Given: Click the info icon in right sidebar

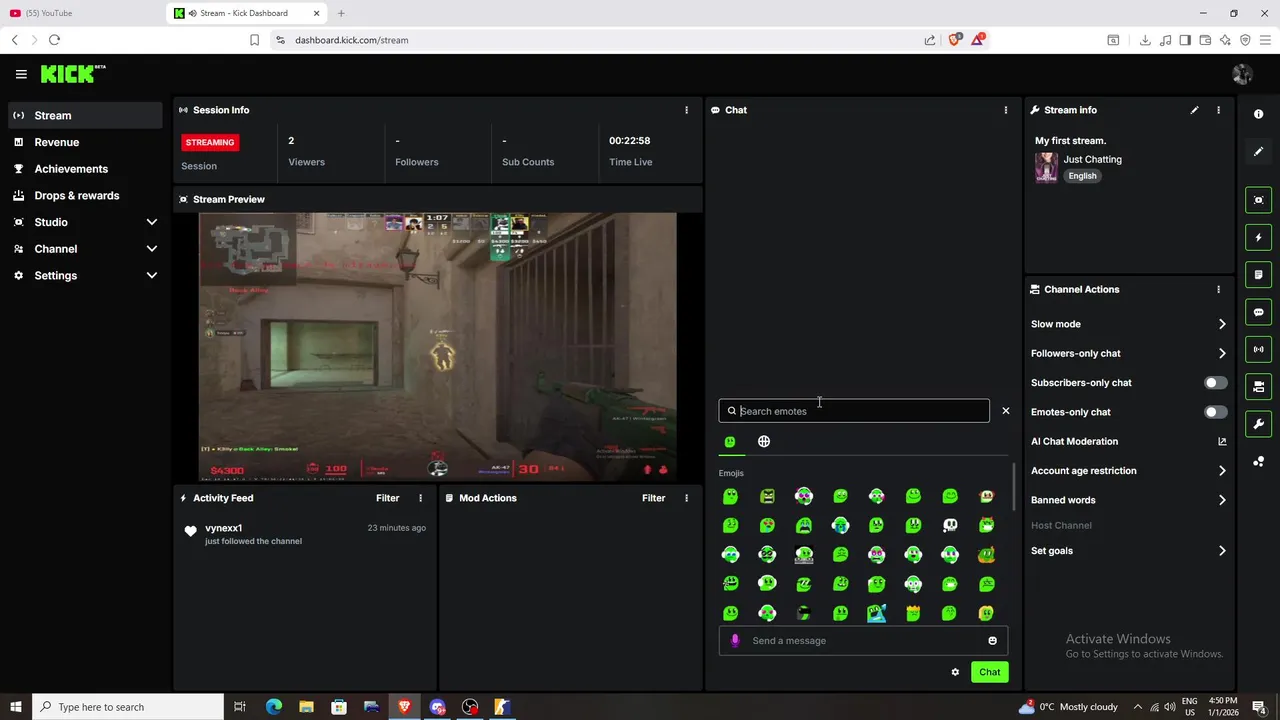Looking at the screenshot, I should coord(1258,114).
